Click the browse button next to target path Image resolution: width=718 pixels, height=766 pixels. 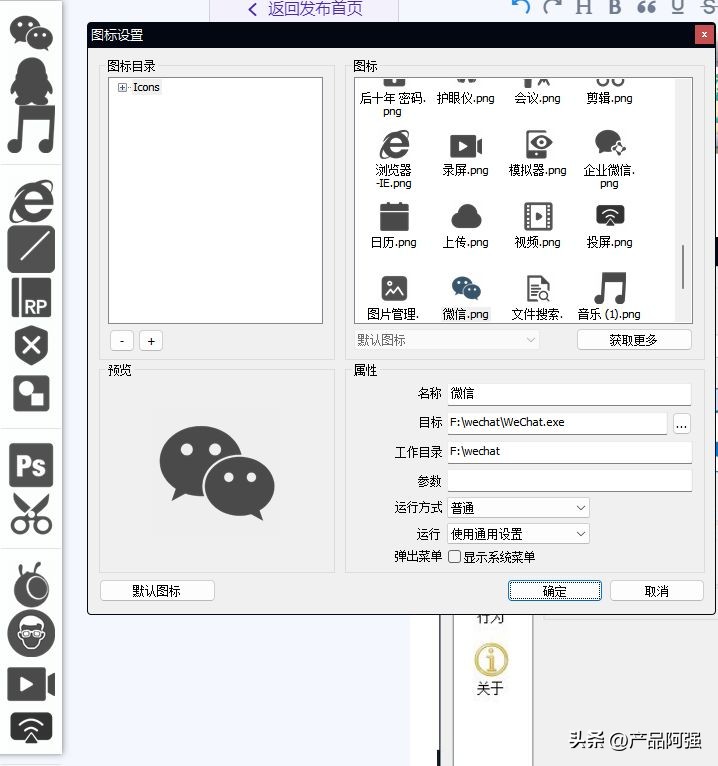tap(681, 424)
